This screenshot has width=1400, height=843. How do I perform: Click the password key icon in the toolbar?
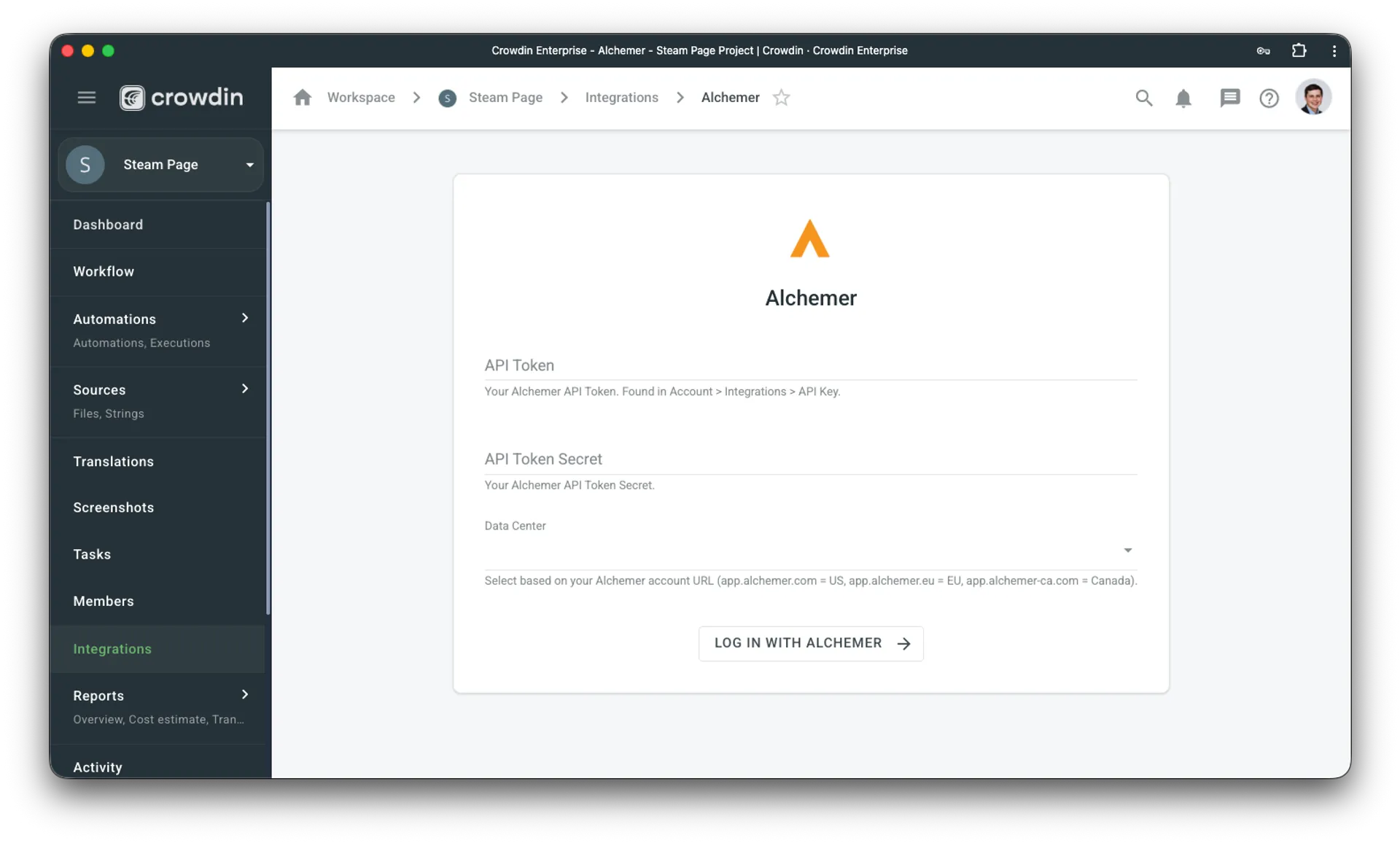coord(1263,50)
